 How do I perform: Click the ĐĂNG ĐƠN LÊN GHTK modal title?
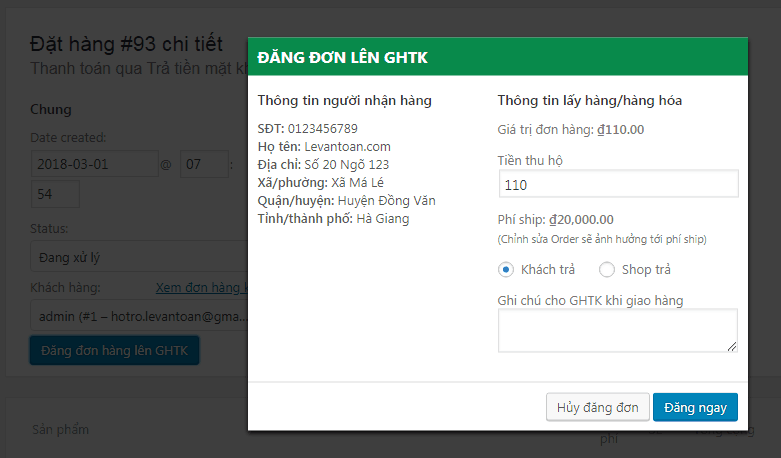[x=343, y=58]
